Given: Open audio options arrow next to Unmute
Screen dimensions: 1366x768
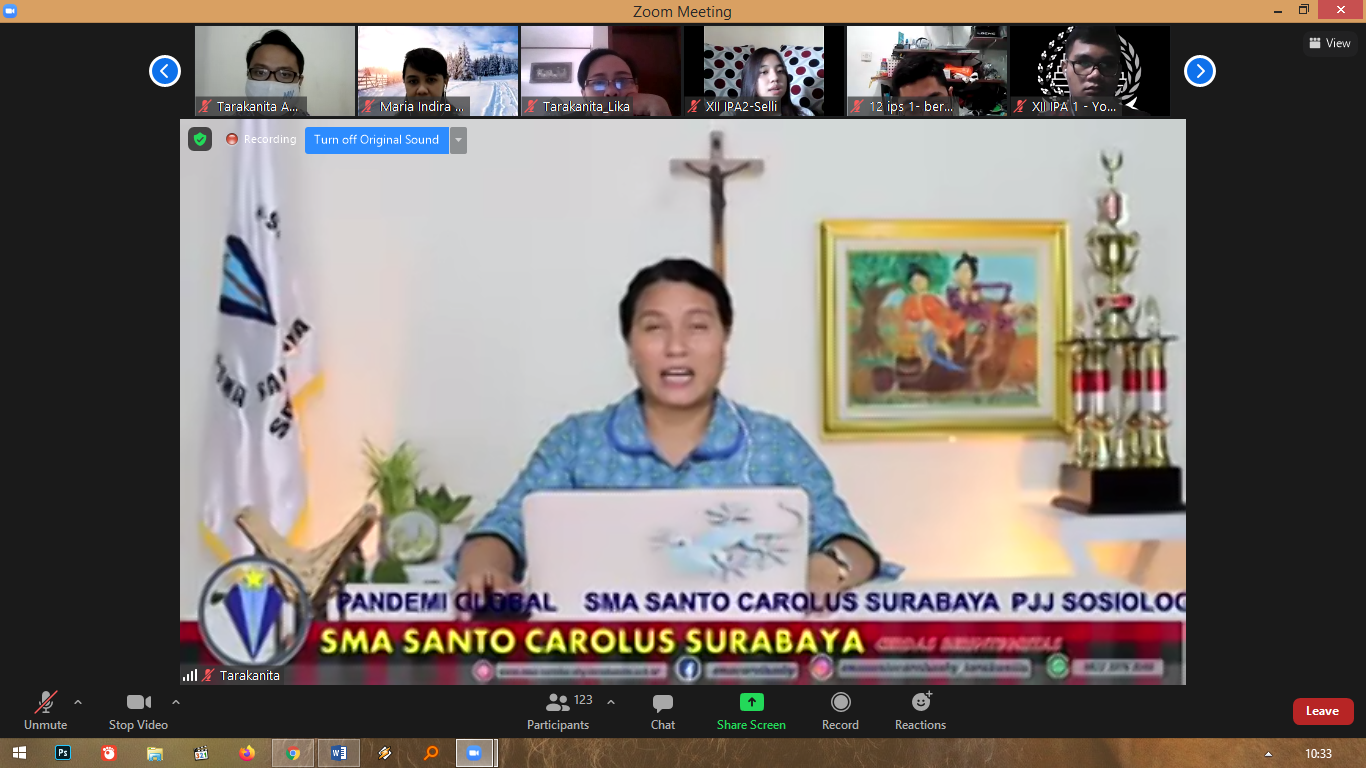Looking at the screenshot, I should tap(78, 702).
